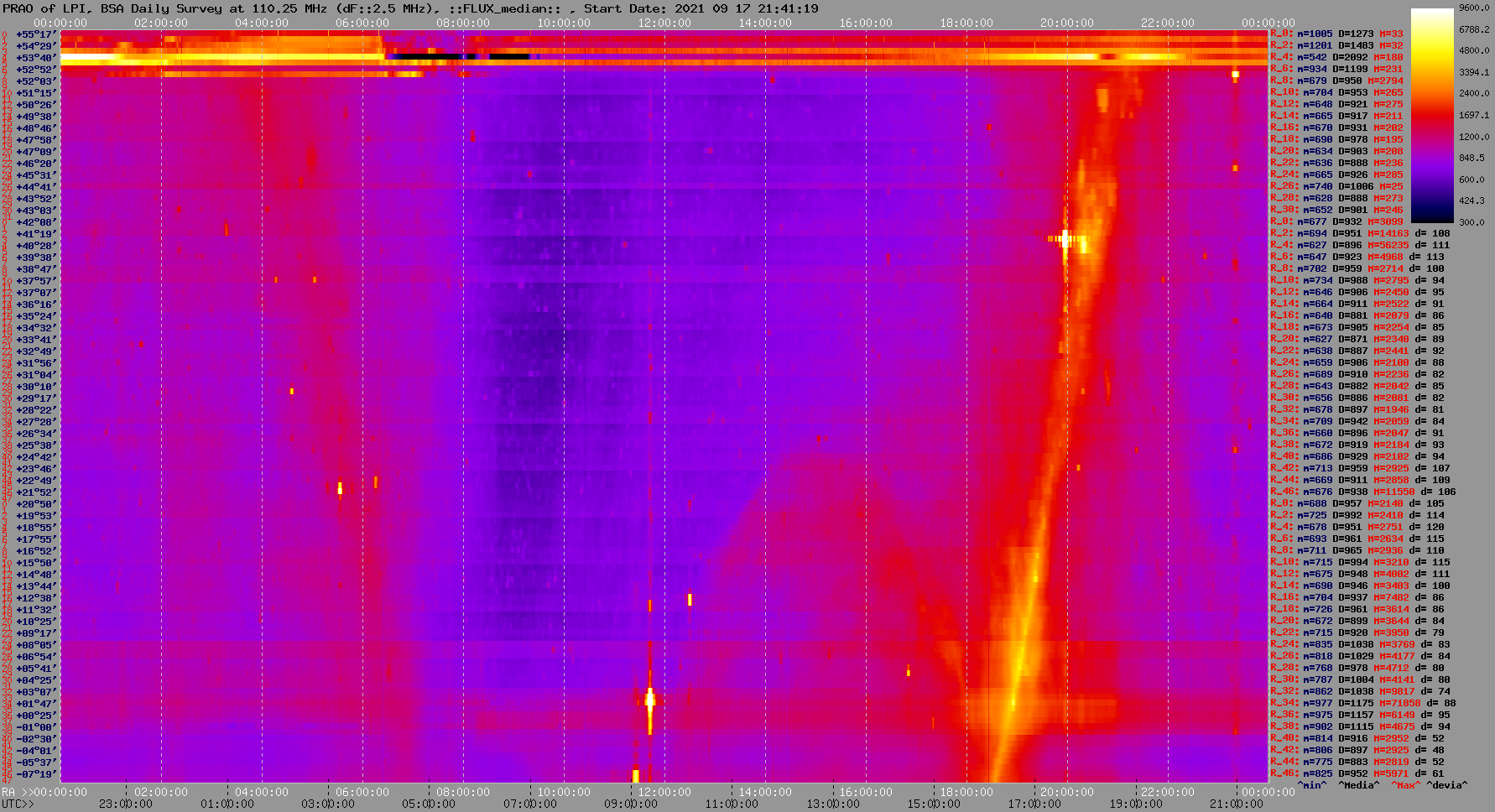The image size is (1495, 812).
Task: Click the UTC tick label 05:00:00
Action: point(429,804)
